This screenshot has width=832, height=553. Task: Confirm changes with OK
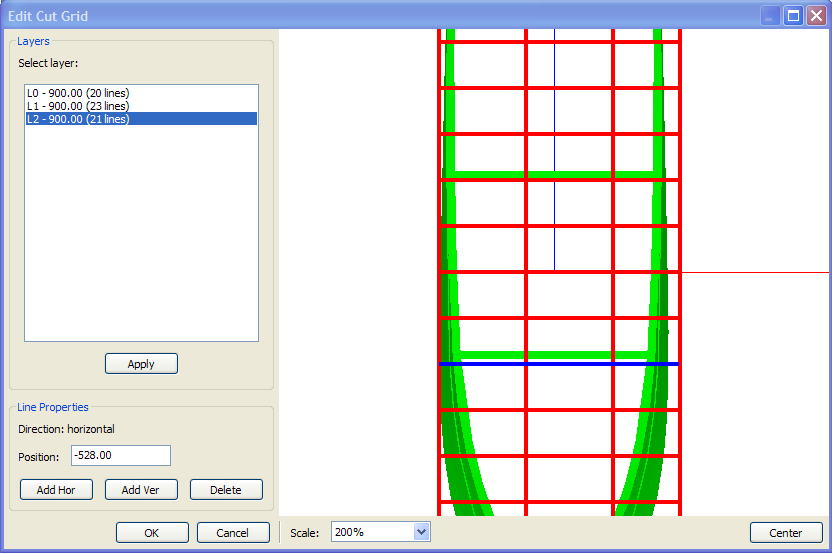coord(152,533)
